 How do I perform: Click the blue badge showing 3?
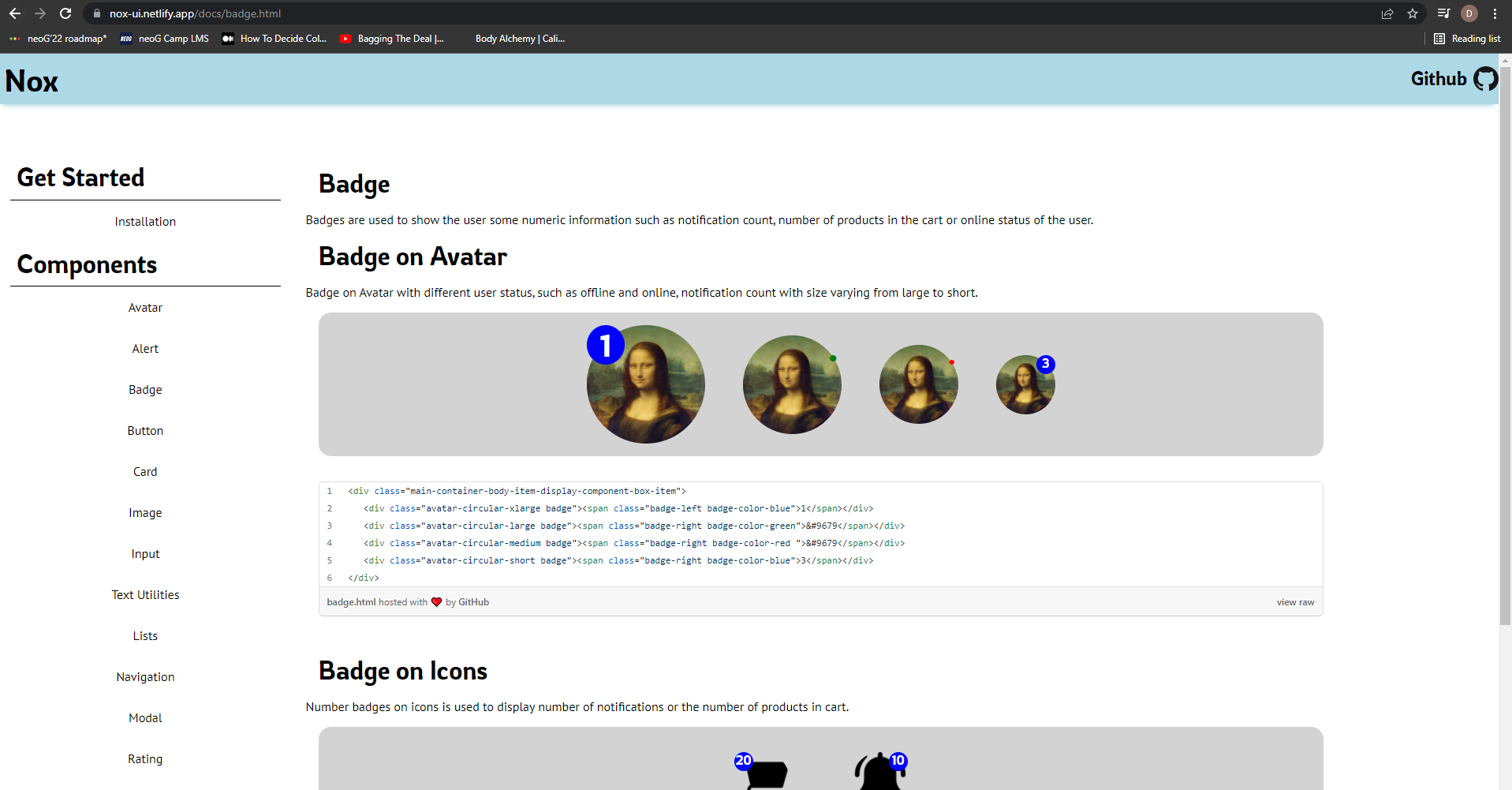point(1046,364)
